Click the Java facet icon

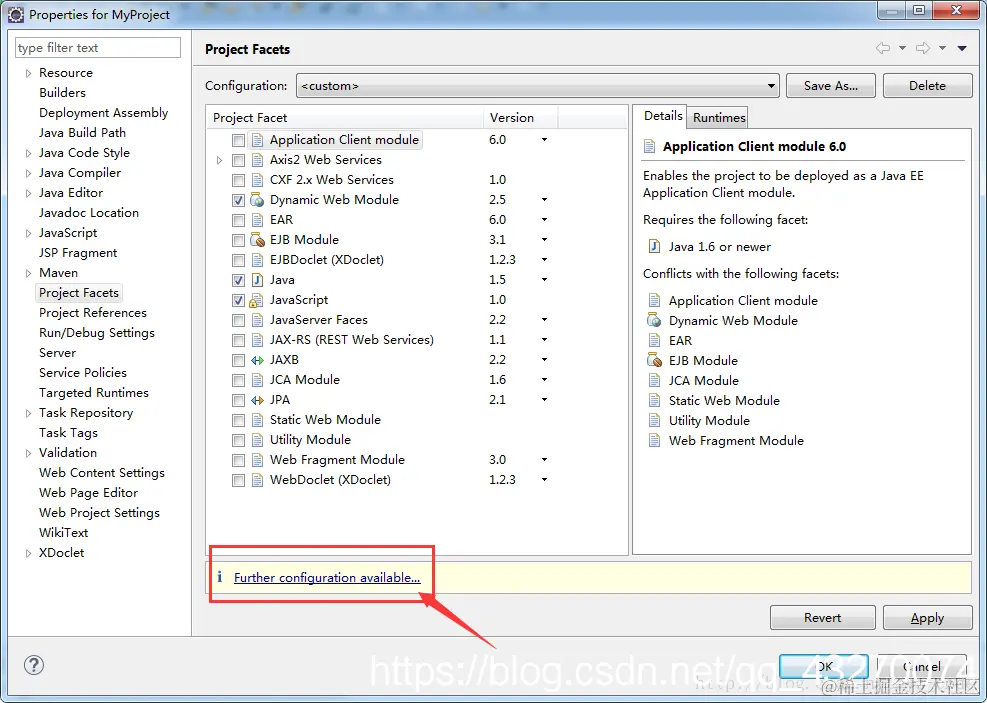257,280
